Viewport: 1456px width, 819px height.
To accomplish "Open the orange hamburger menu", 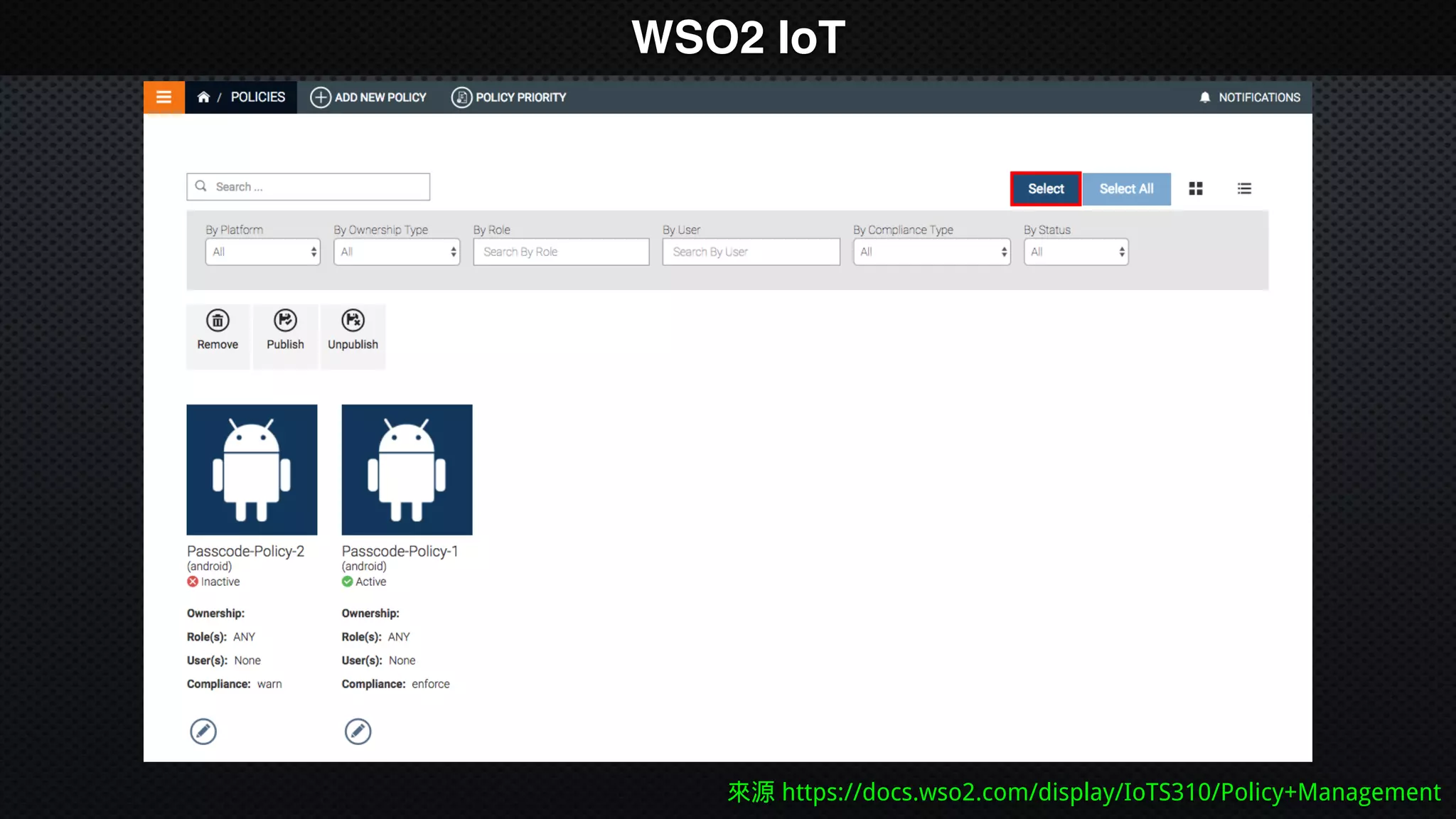I will pos(164,97).
